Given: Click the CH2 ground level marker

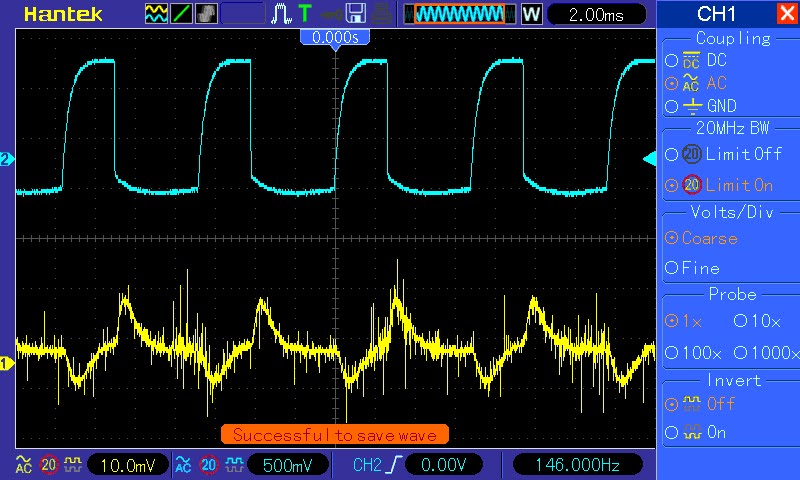Looking at the screenshot, I should (6, 159).
